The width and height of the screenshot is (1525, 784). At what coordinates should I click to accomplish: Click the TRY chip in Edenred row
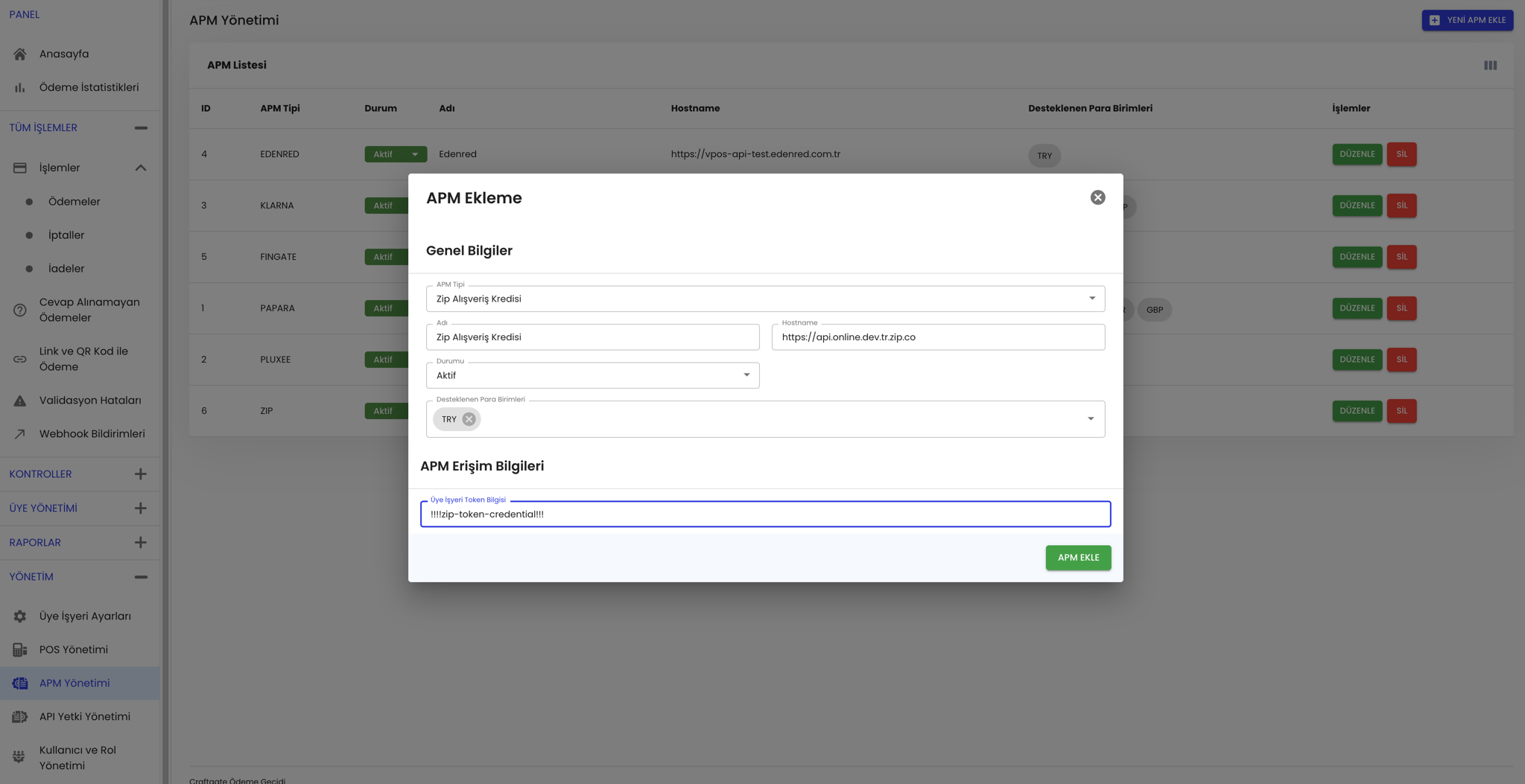pyautogui.click(x=1044, y=156)
